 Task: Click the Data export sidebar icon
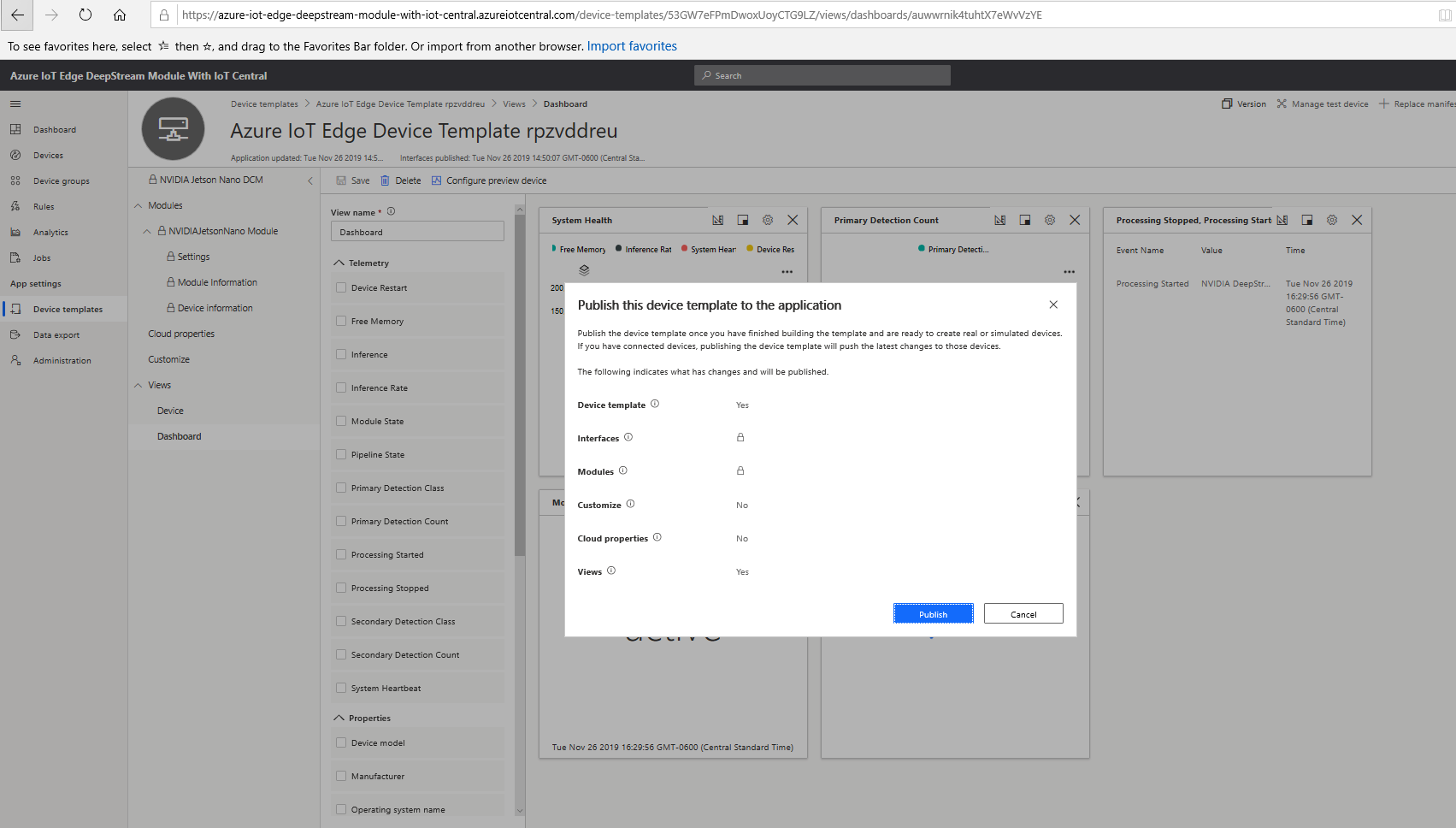tap(15, 334)
